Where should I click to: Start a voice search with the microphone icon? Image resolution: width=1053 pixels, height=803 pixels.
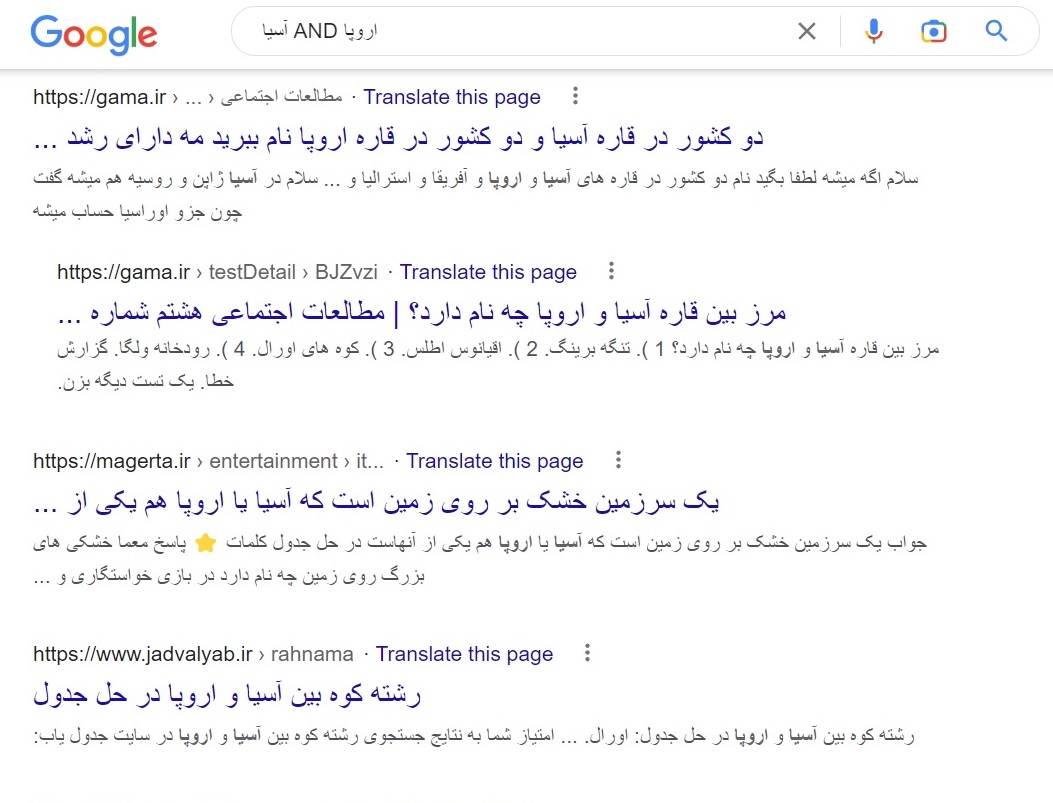(x=873, y=31)
